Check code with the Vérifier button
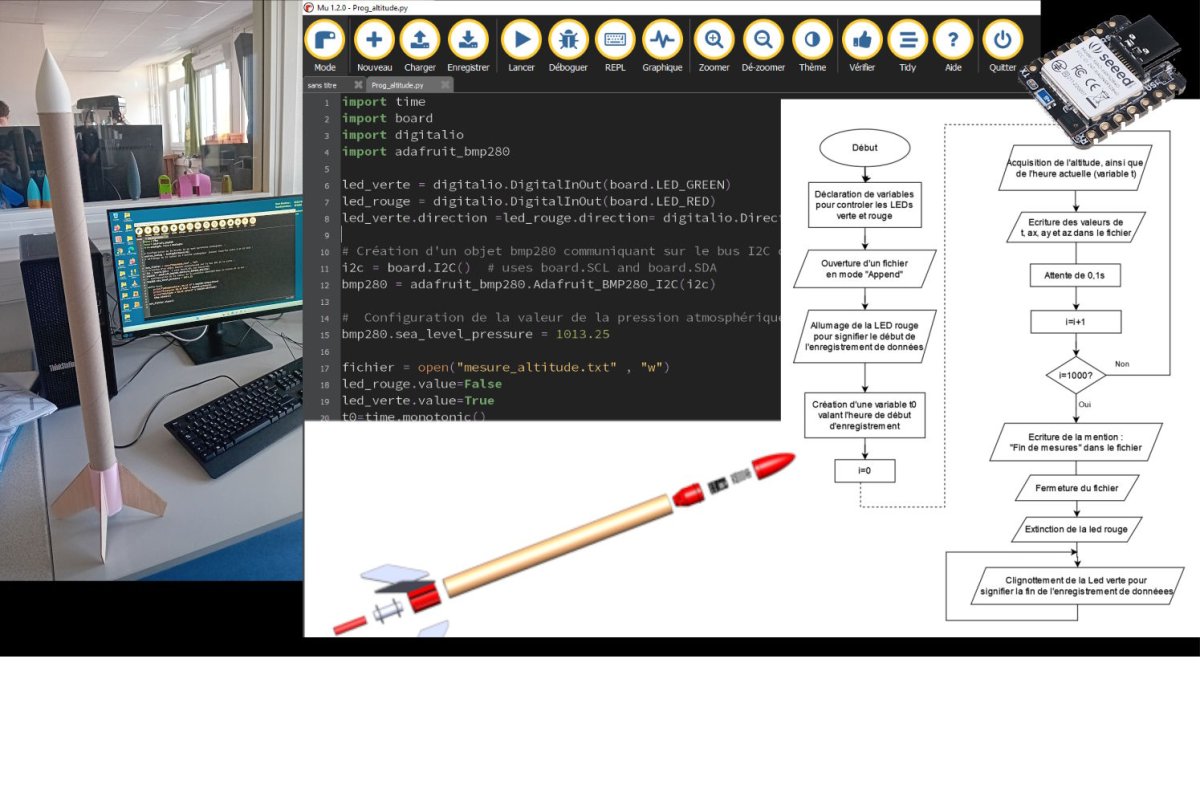1200x793 pixels. click(862, 41)
